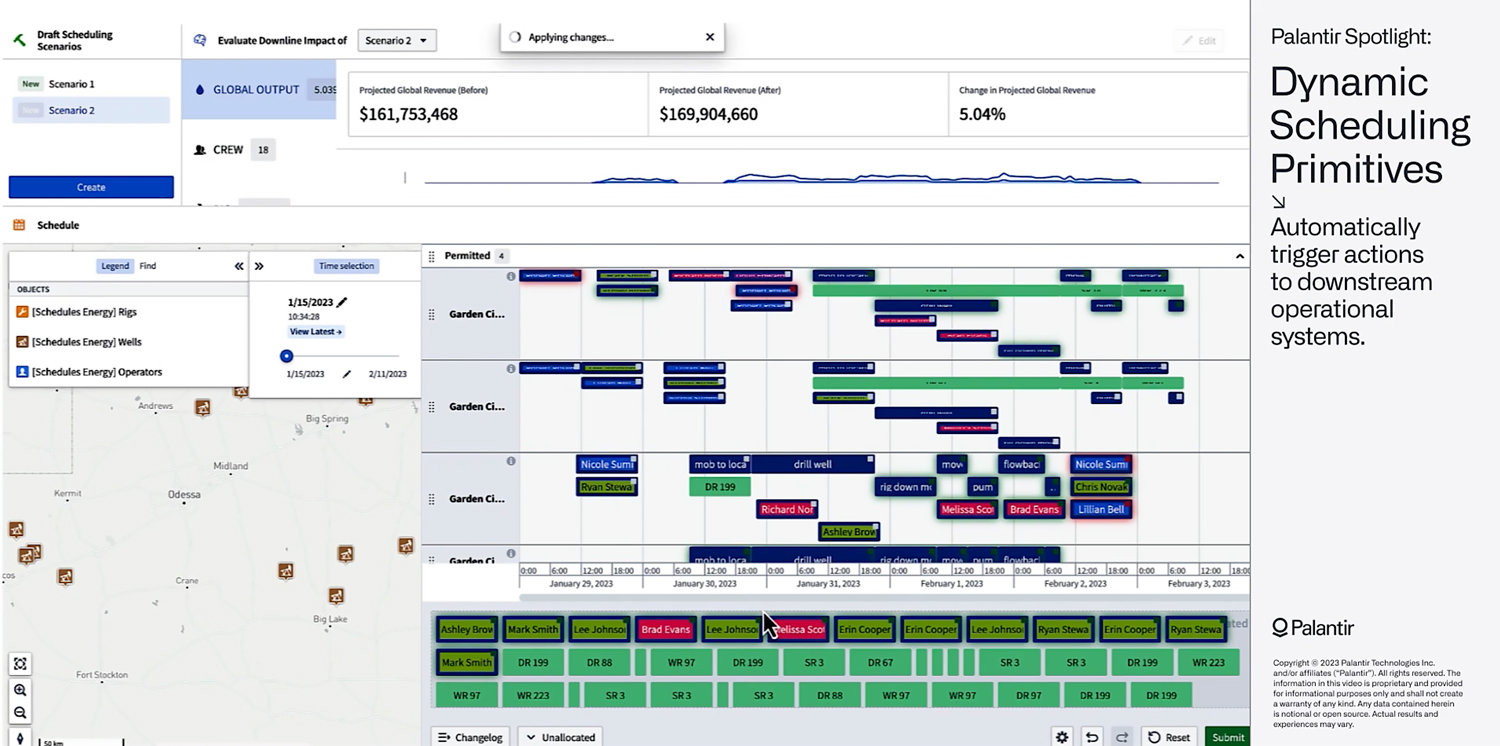Undo the last schedule change
The height and width of the screenshot is (746, 1500).
pyautogui.click(x=1092, y=737)
